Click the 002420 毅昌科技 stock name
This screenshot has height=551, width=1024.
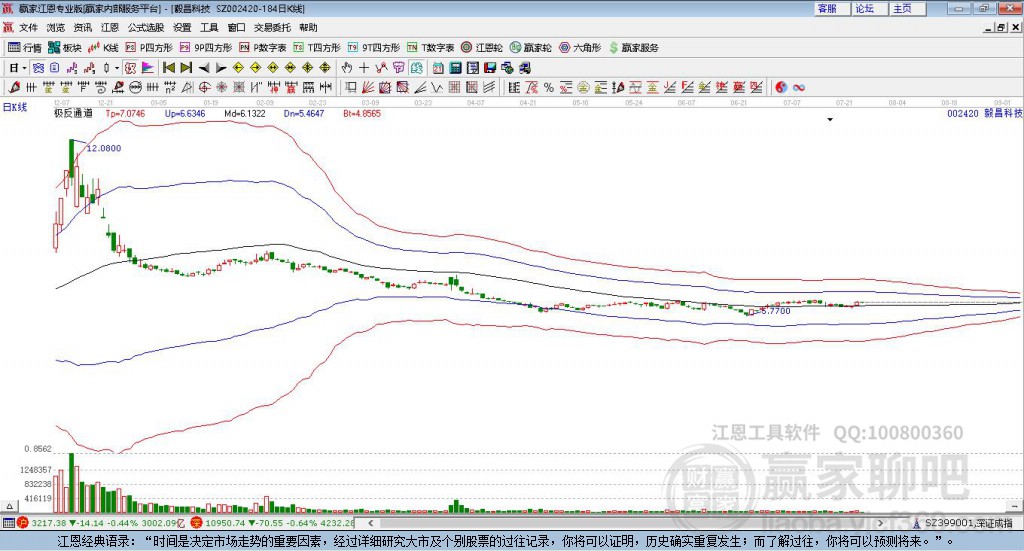click(985, 113)
